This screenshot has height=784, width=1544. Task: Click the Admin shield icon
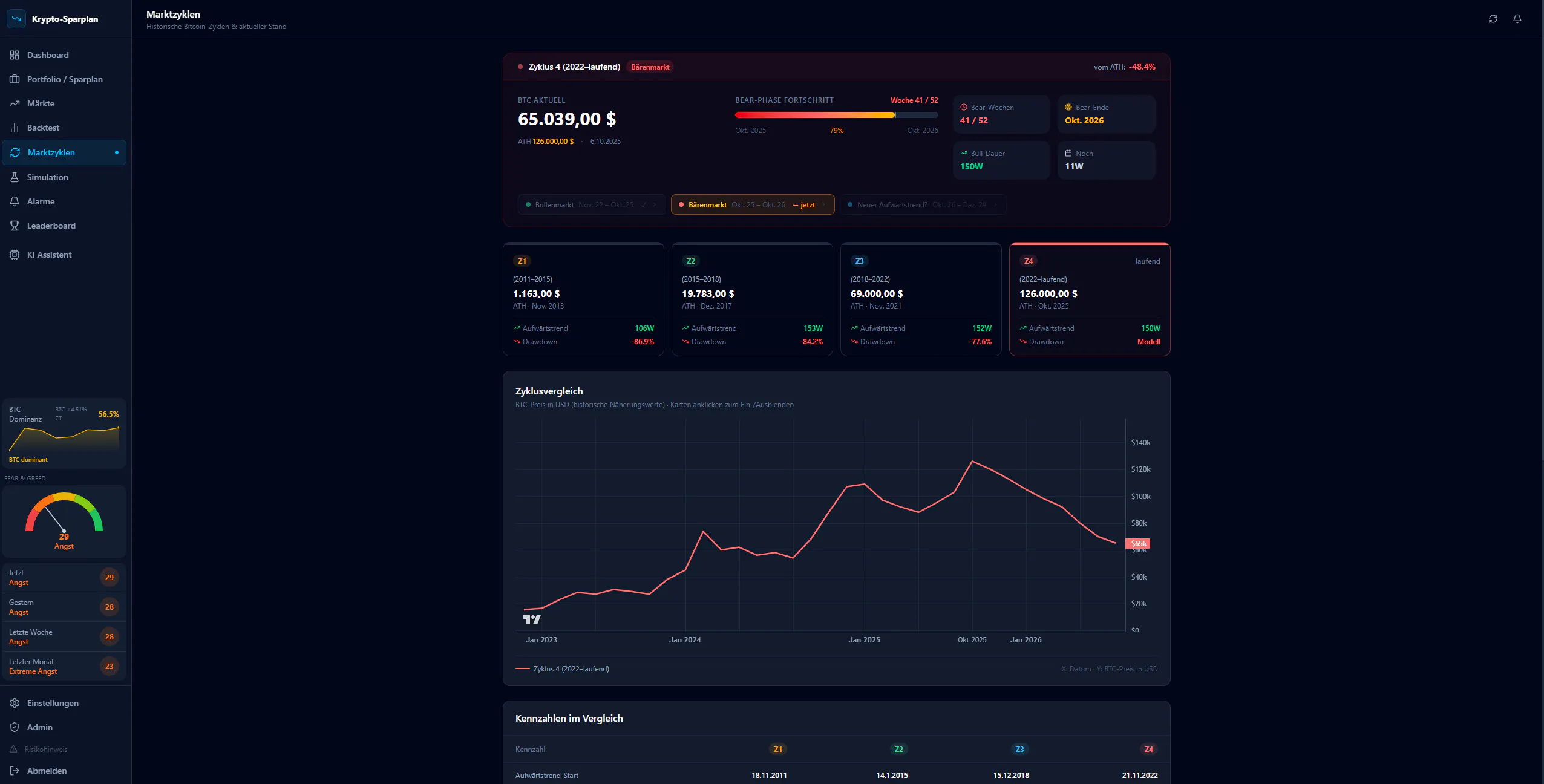[x=15, y=727]
